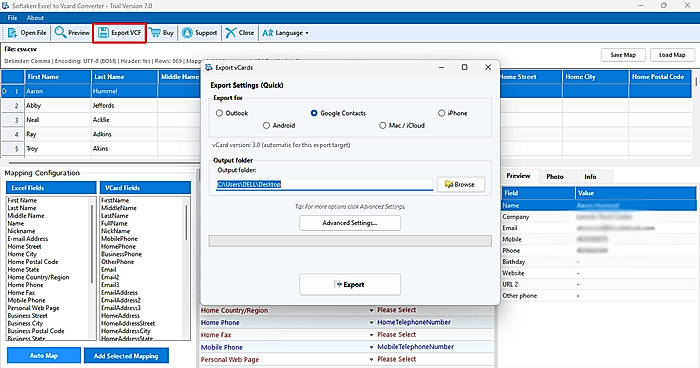Image resolution: width=700 pixels, height=368 pixels.
Task: Click the Home City column header
Action: (595, 77)
